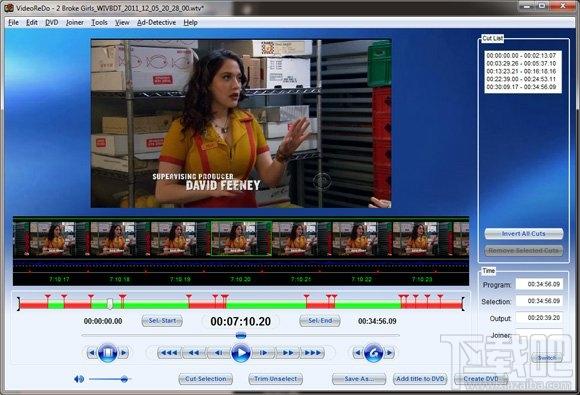
Task: Open the Tools menu
Action: [x=99, y=23]
